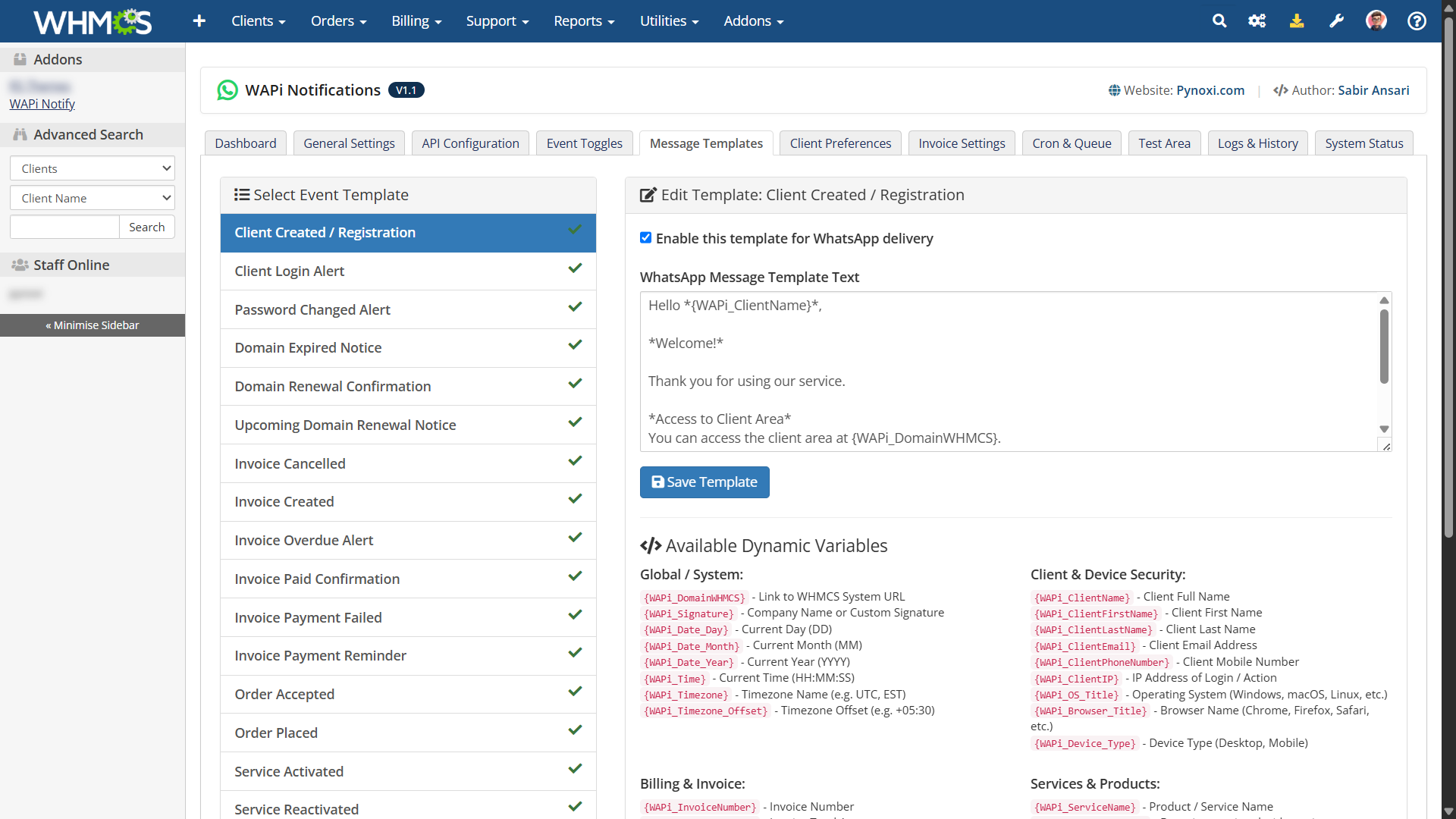The width and height of the screenshot is (1456, 819).
Task: Expand the Support top menu
Action: [497, 21]
